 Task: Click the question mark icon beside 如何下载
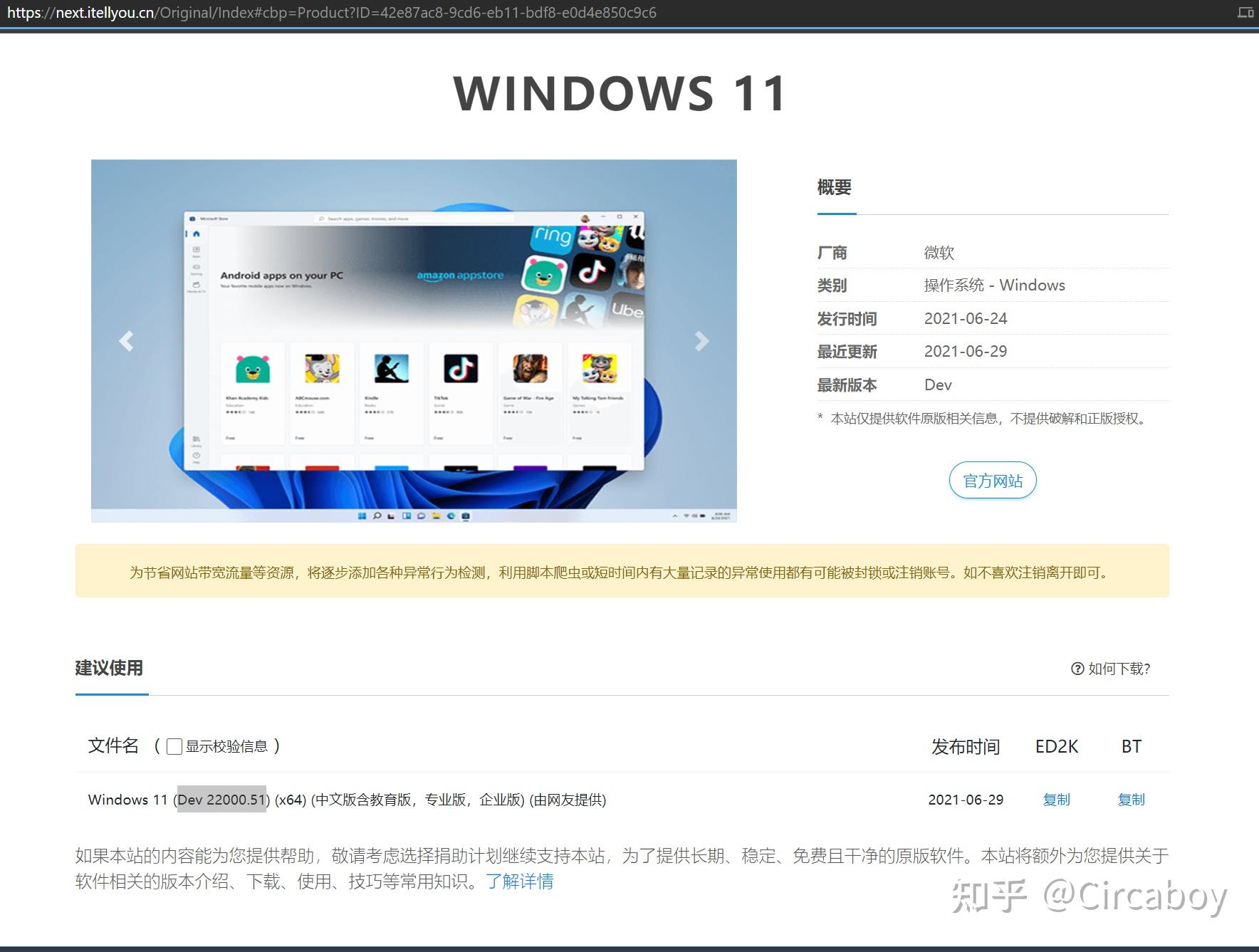1077,669
